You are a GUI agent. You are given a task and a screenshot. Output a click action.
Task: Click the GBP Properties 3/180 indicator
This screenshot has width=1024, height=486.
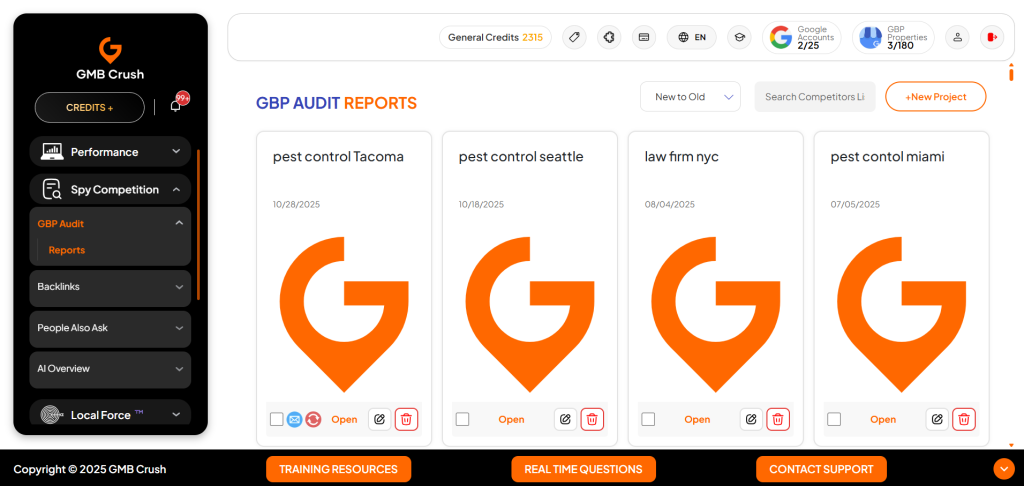coord(893,37)
